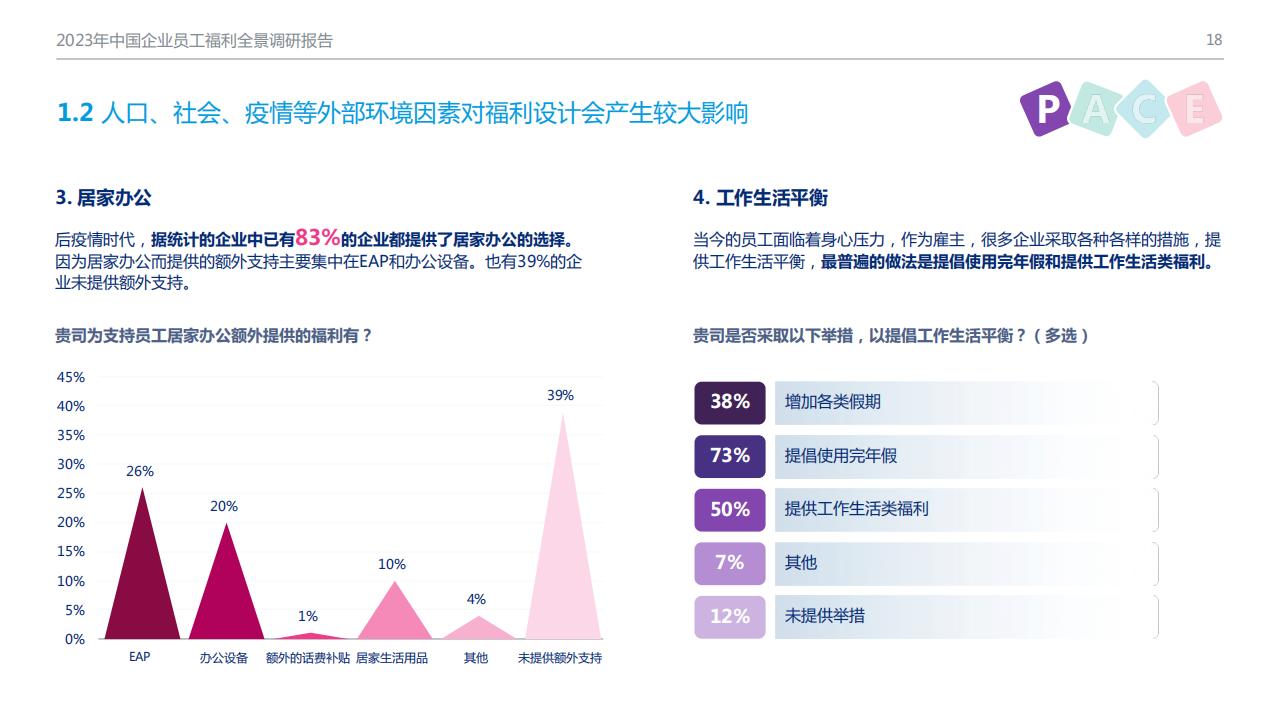Click the highlighted 83% figure in text
This screenshot has width=1280, height=720.
[318, 238]
